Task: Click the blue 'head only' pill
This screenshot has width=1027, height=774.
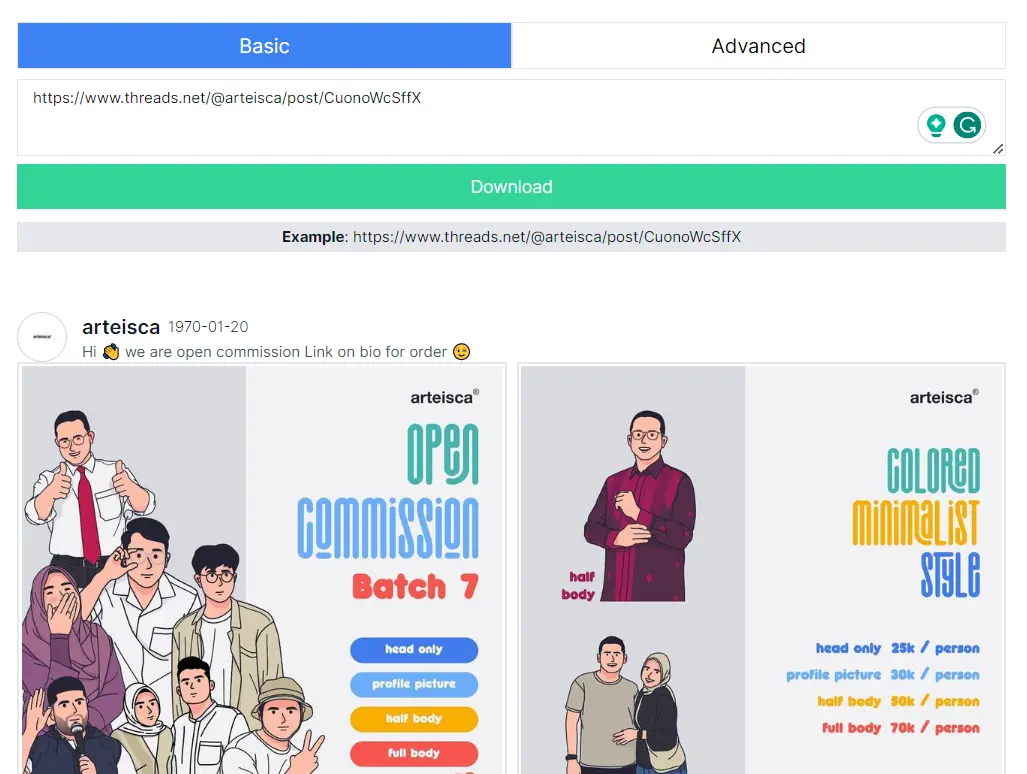Action: [x=414, y=650]
